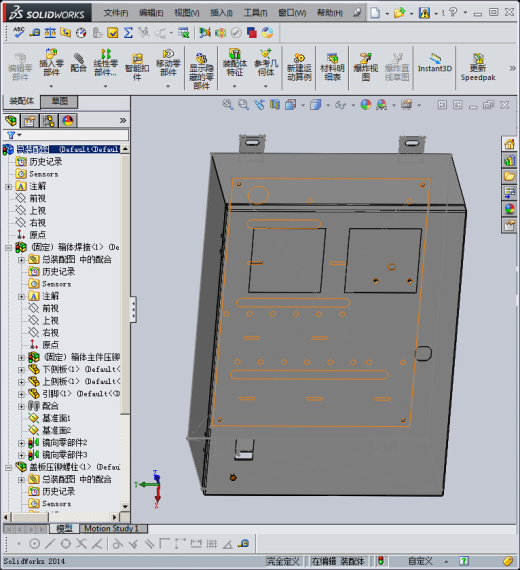Viewport: 520px width, 570px height.
Task: Open the 编辑(E) menu
Action: point(151,13)
